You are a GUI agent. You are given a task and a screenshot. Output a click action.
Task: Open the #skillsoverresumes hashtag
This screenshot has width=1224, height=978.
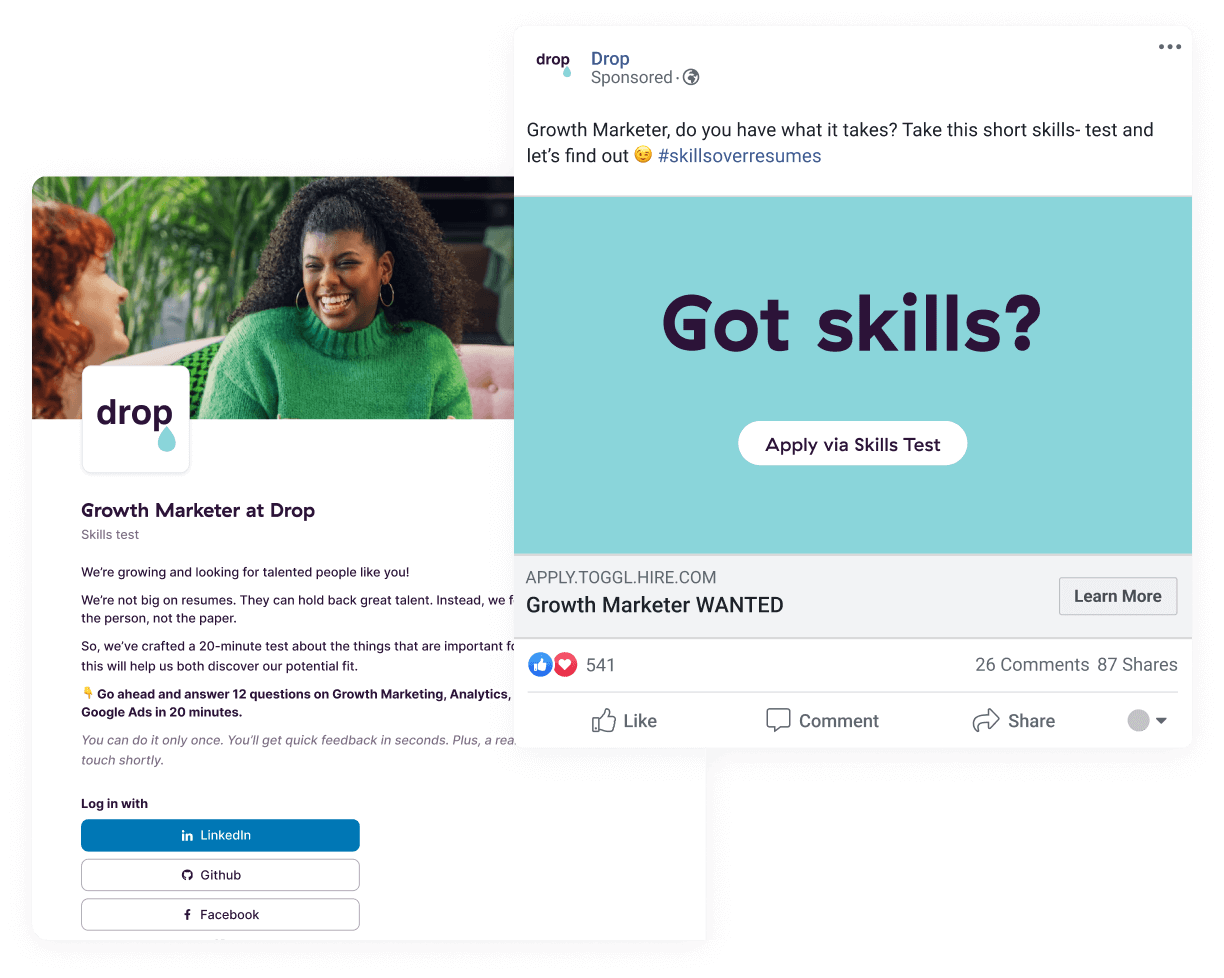[739, 156]
